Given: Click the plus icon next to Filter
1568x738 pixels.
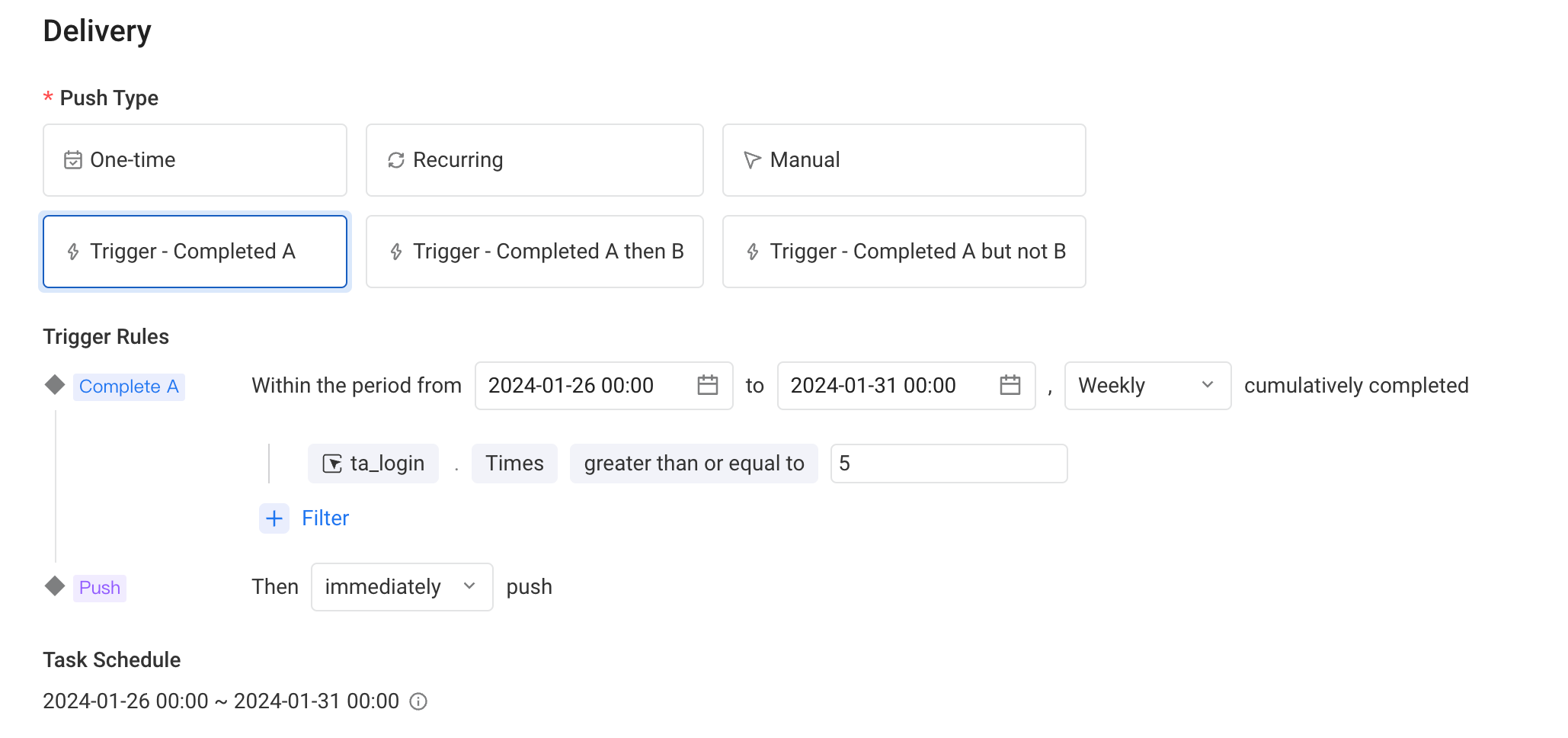Looking at the screenshot, I should tap(274, 518).
